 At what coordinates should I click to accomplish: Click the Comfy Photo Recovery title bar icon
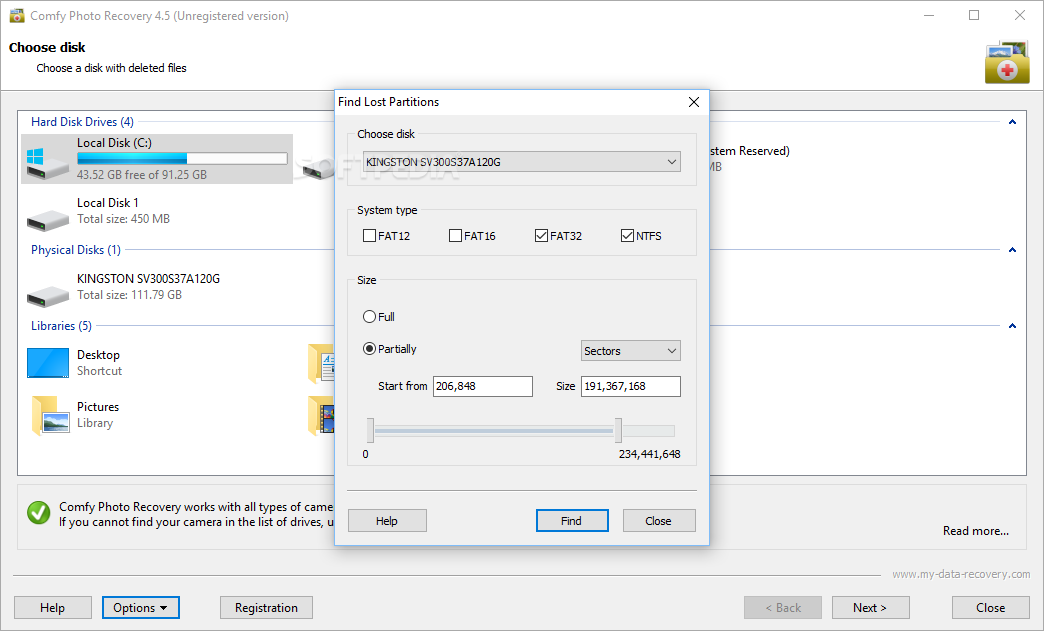click(x=17, y=15)
